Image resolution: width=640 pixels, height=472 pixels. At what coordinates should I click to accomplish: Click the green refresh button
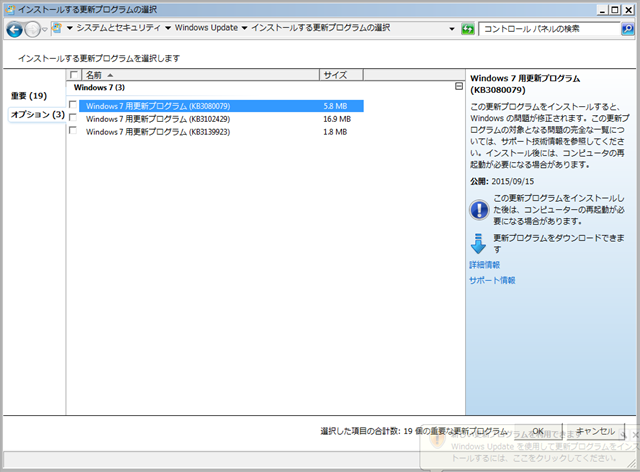(468, 29)
